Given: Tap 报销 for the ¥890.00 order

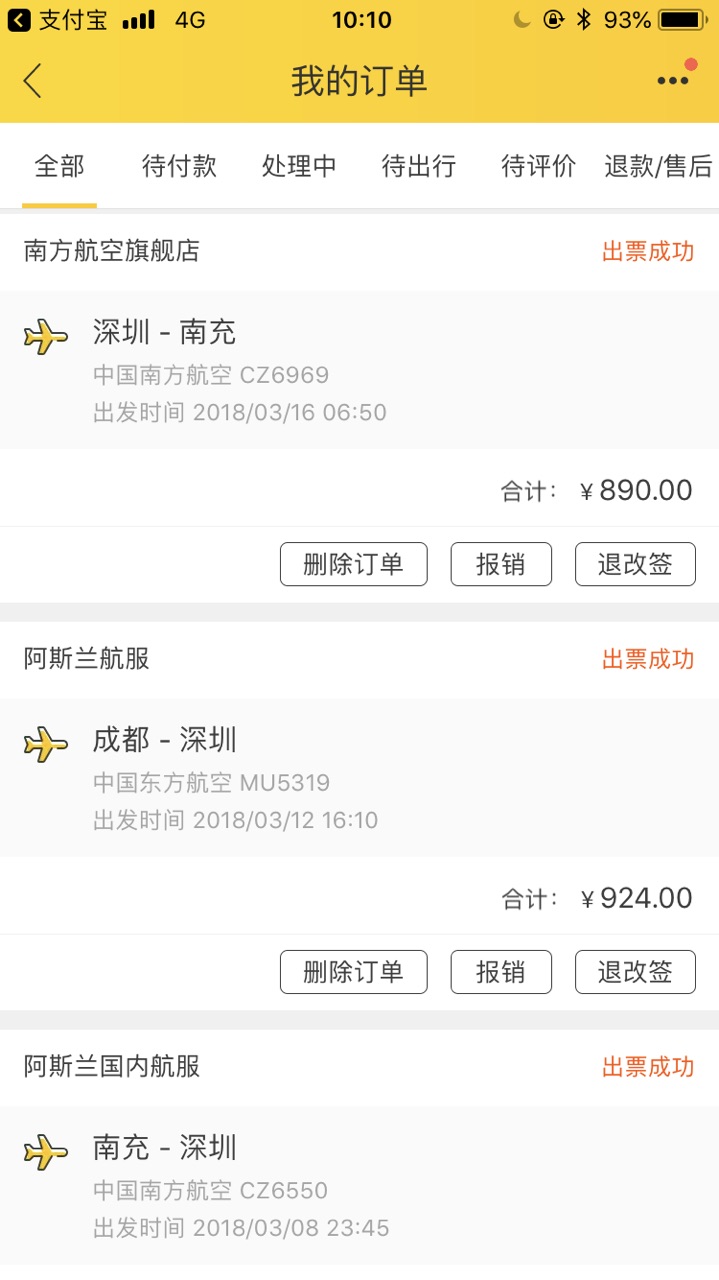Looking at the screenshot, I should (501, 564).
